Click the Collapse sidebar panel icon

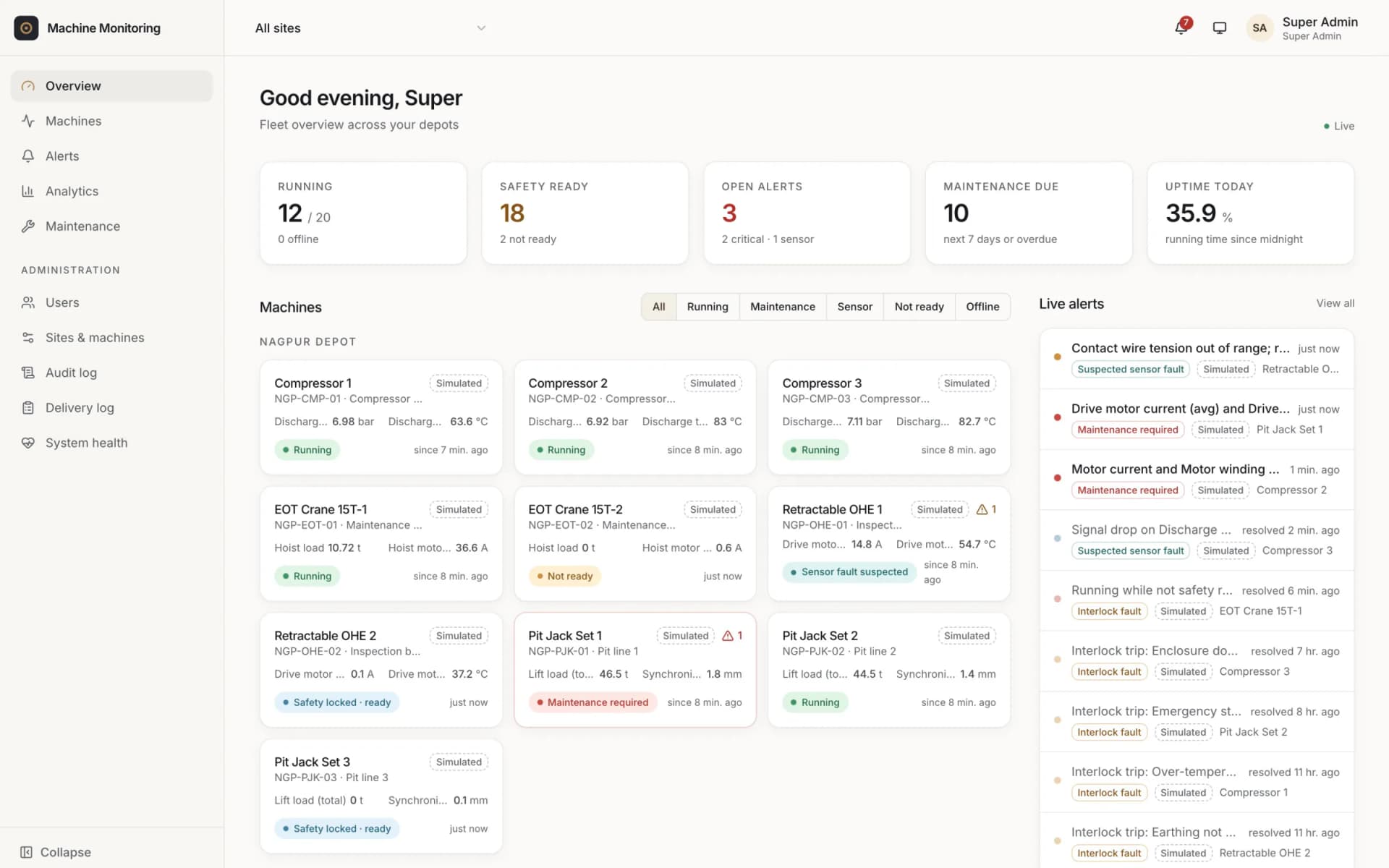[26, 852]
